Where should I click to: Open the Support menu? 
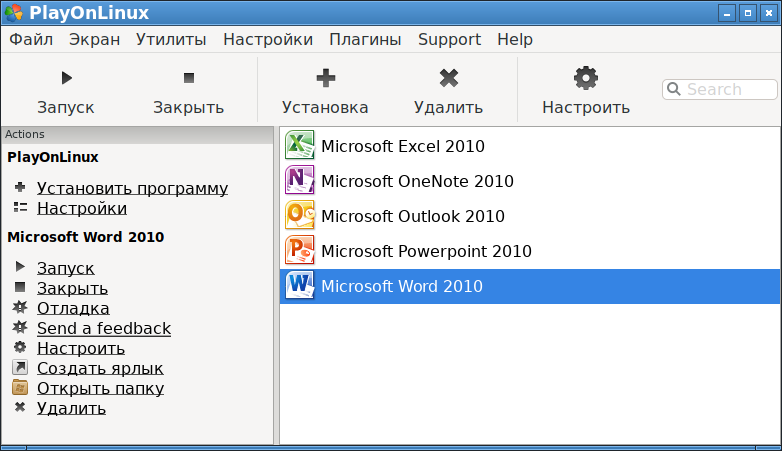pyautogui.click(x=449, y=39)
